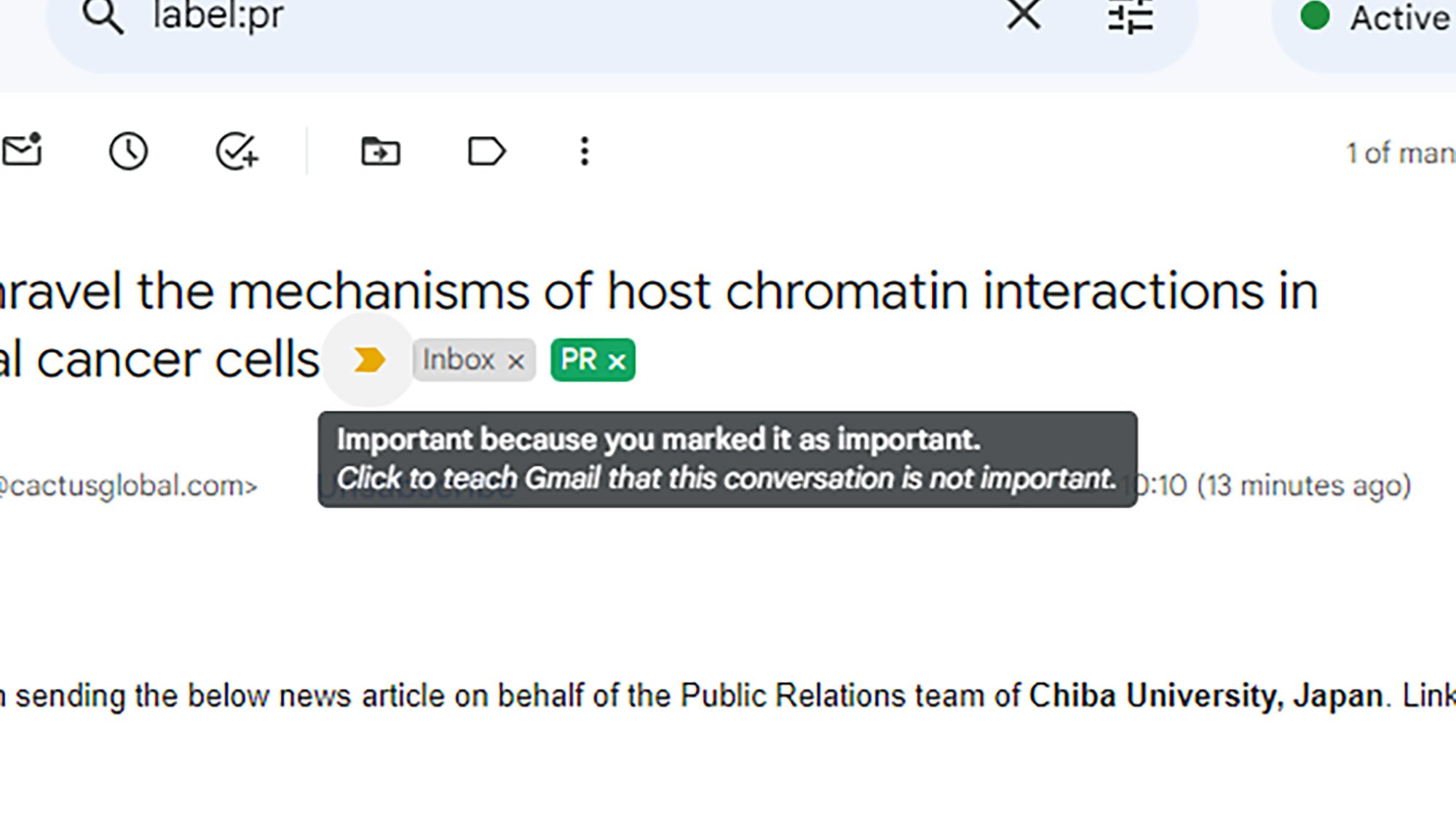The height and width of the screenshot is (819, 1456).
Task: Remove the Inbox label tag
Action: coord(517,360)
